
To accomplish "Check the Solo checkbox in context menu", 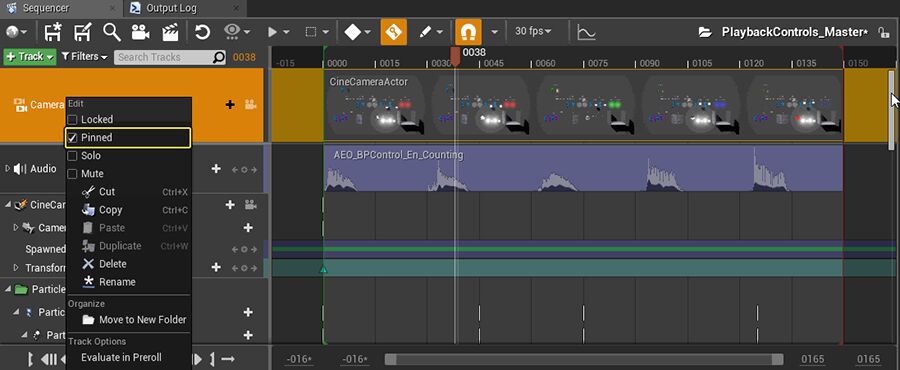I will point(72,156).
